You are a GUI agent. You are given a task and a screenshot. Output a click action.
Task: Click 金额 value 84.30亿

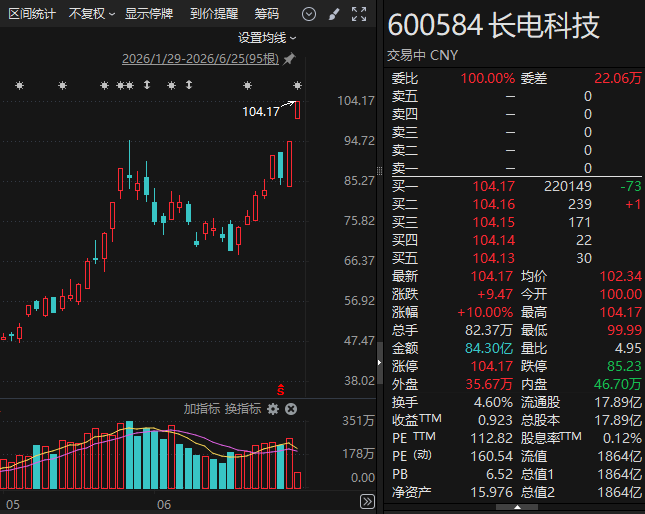click(x=489, y=348)
